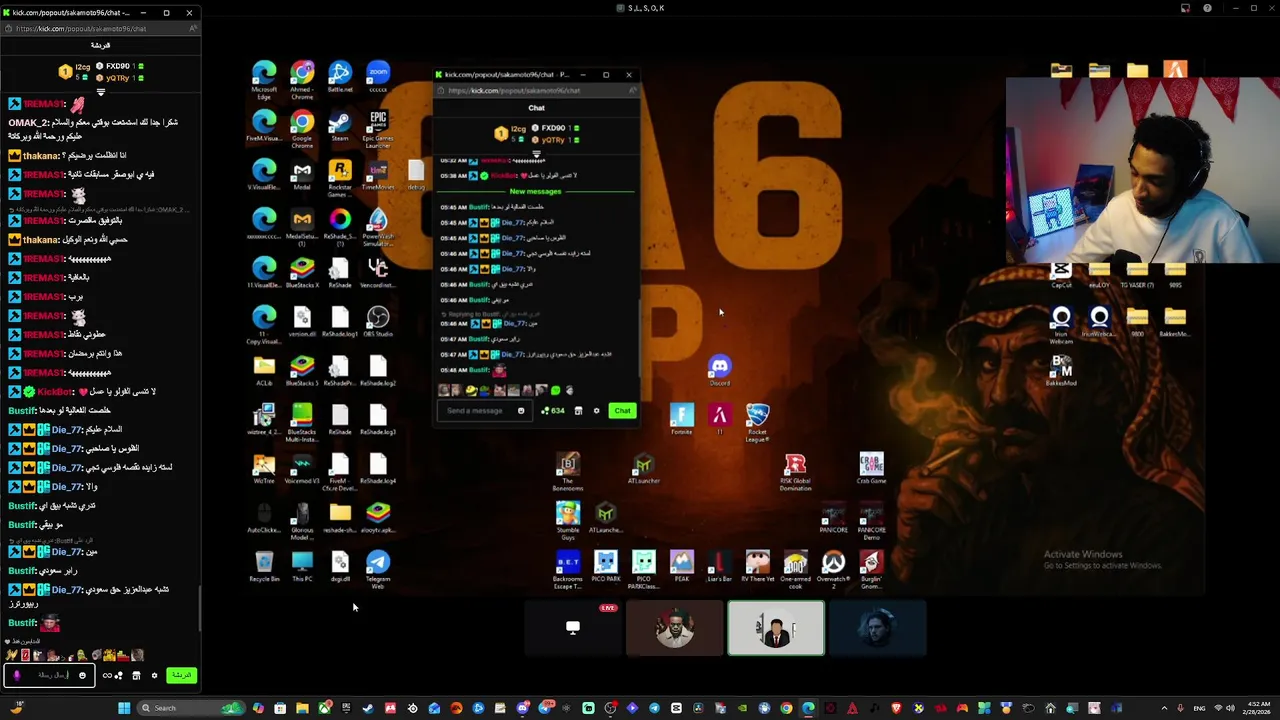Open the Backrooms Escape Together icon
This screenshot has height=720, width=1280.
(x=567, y=568)
